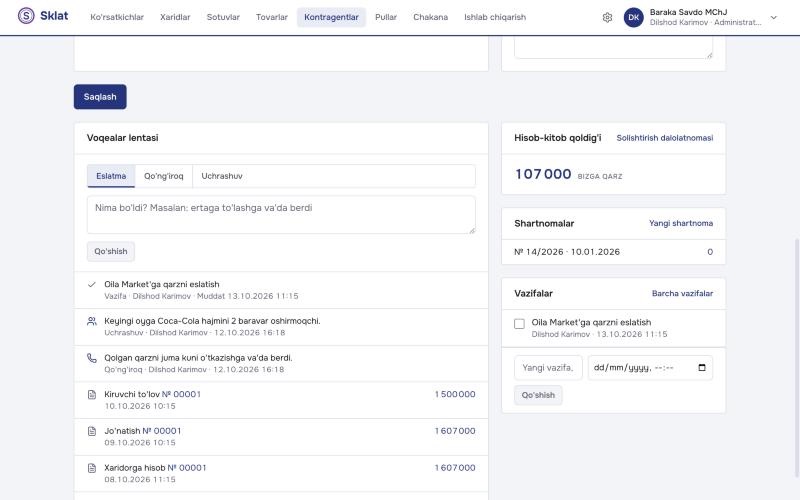Click the top-right comment textarea resize corner
This screenshot has width=800, height=500.
click(x=709, y=55)
